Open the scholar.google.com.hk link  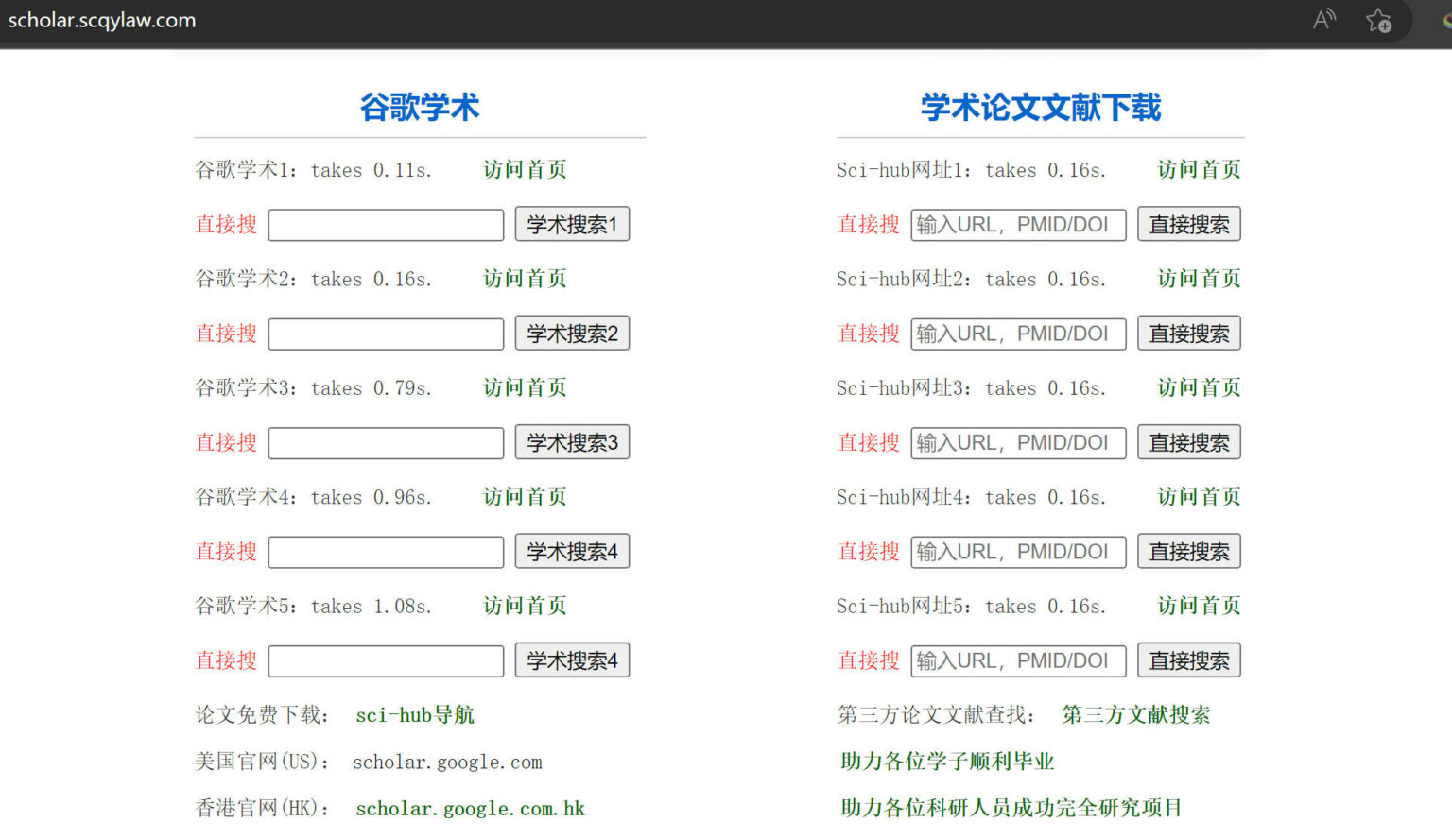pyautogui.click(x=470, y=808)
